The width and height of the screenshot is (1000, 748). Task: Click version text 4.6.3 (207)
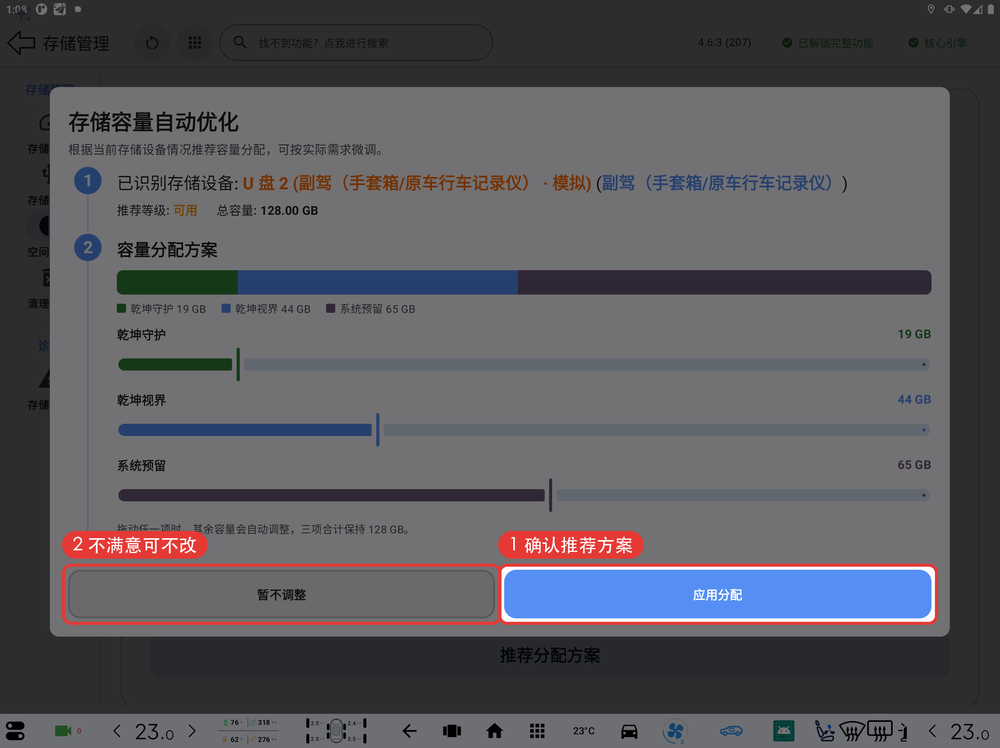[724, 43]
